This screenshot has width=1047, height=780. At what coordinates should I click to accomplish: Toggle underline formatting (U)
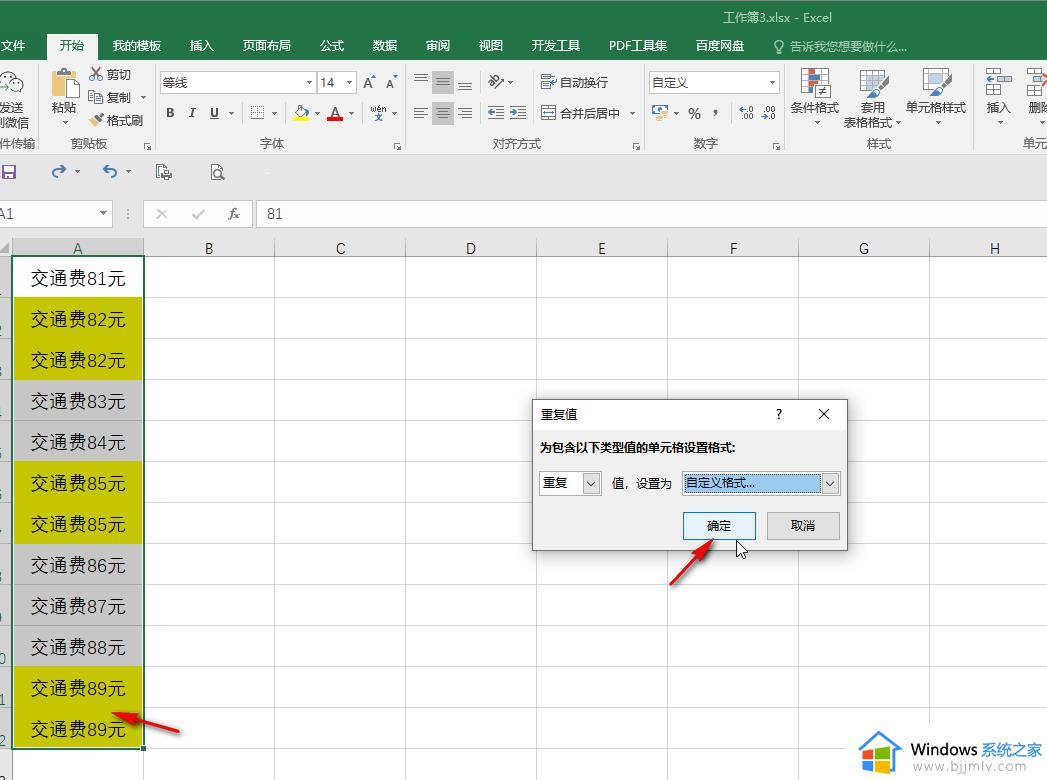[214, 113]
